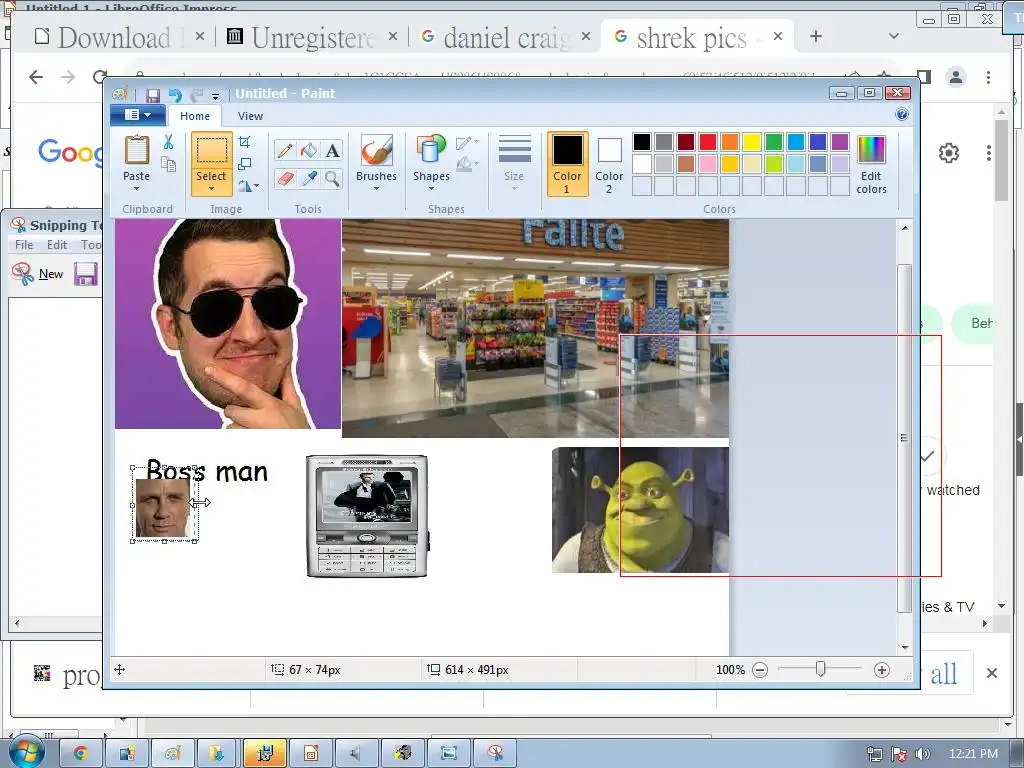Click Chrome back arrow

(x=36, y=77)
